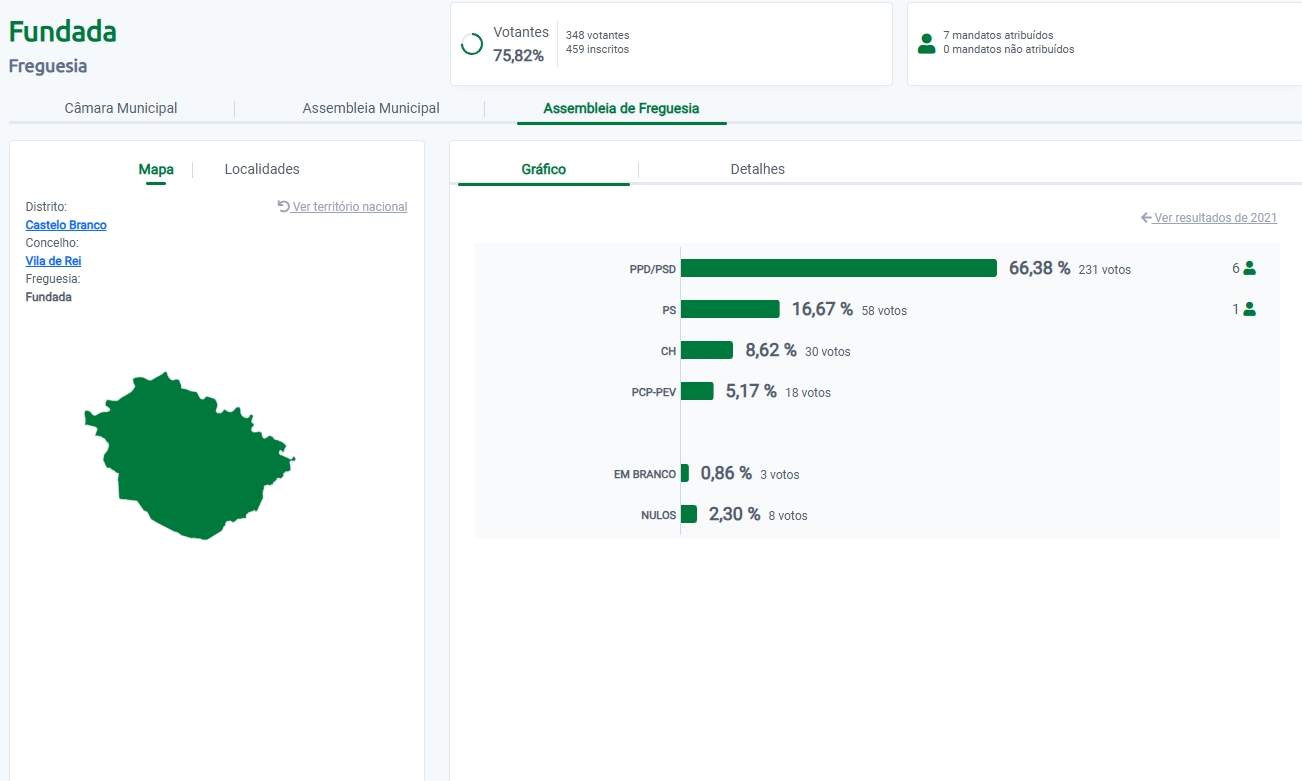Click the PPD/PSD green result bar

[x=838, y=268]
